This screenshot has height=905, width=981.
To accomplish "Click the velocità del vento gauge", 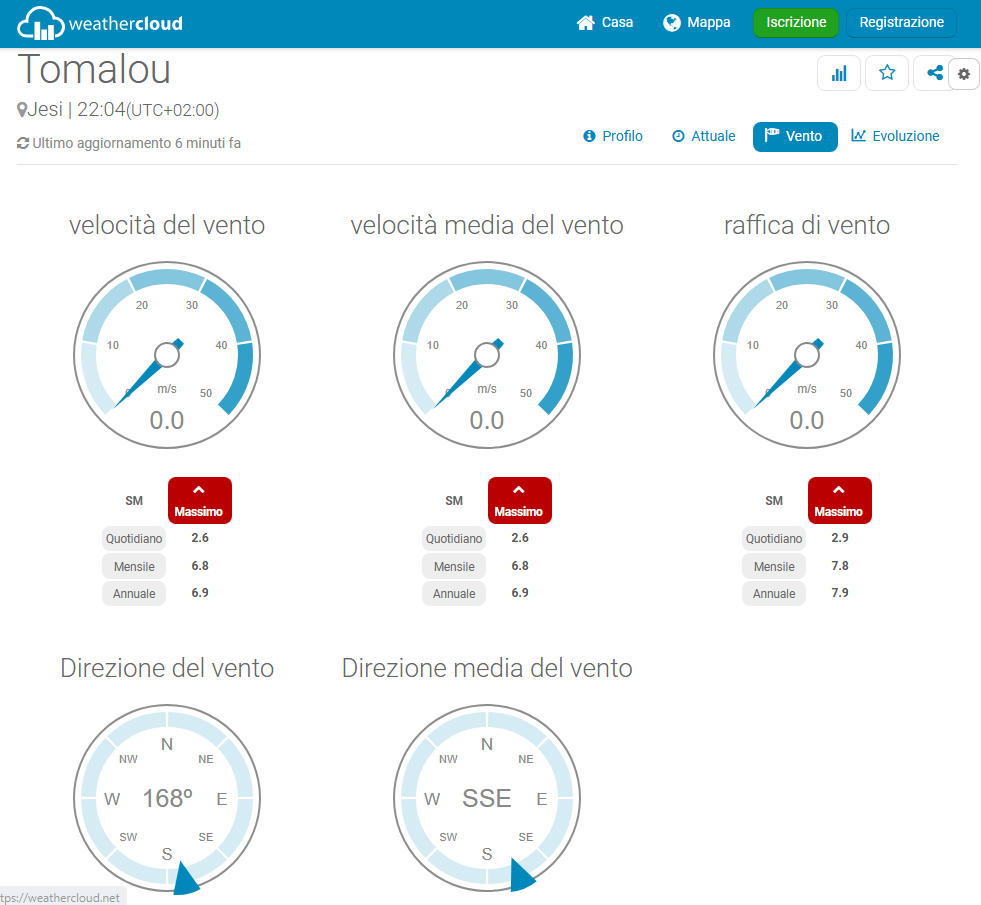I will coord(167,355).
